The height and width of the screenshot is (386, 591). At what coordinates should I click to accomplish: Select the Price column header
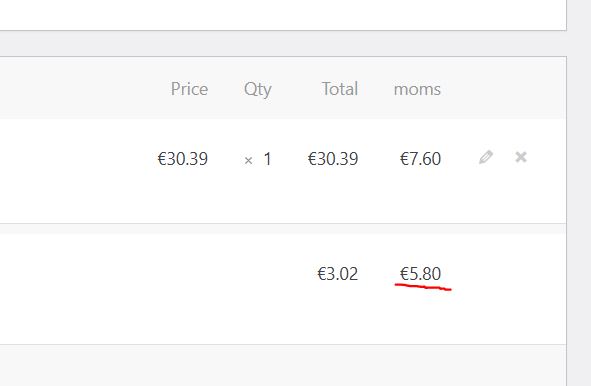[x=189, y=89]
